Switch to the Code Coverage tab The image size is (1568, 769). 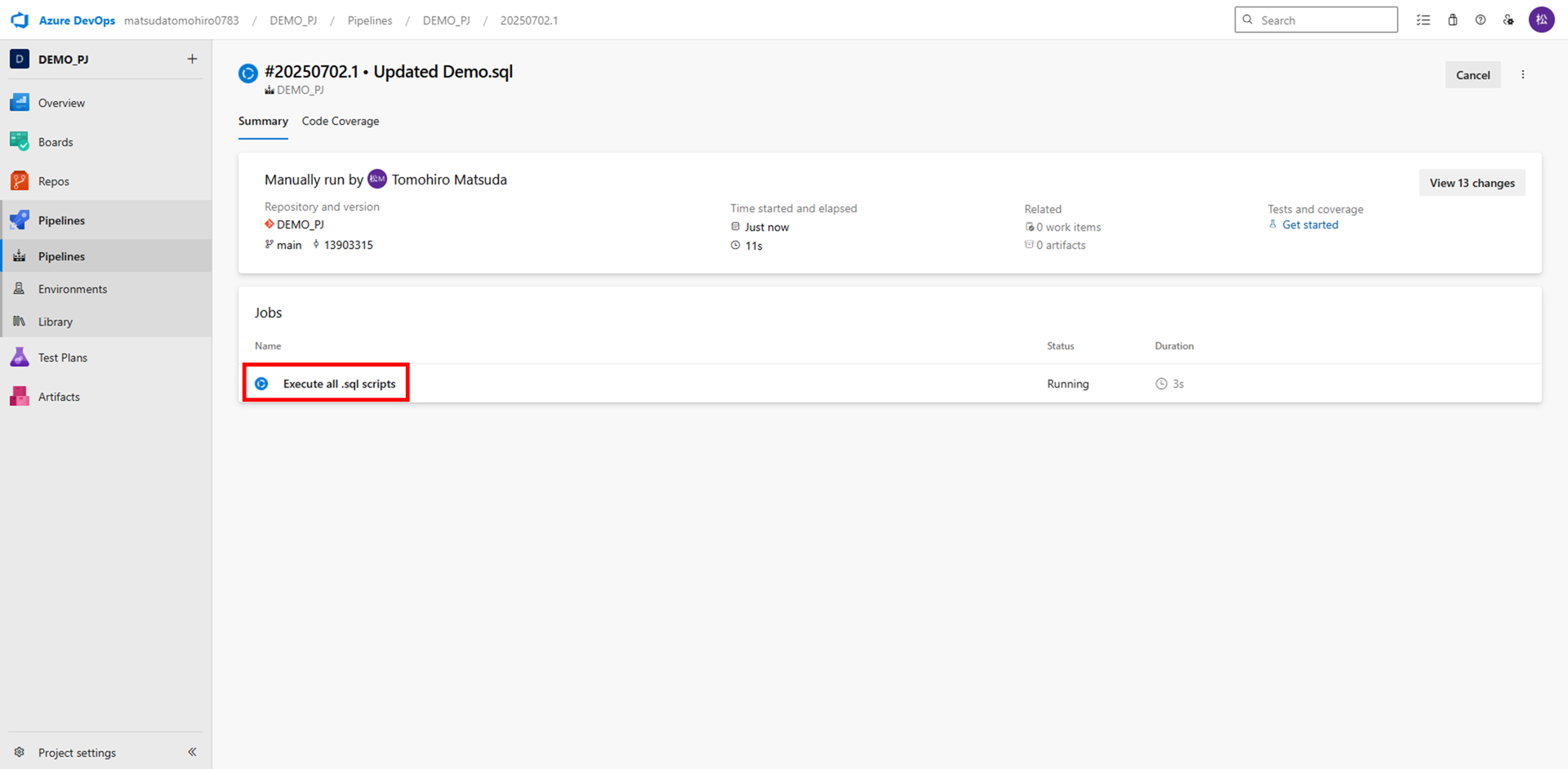pyautogui.click(x=341, y=121)
